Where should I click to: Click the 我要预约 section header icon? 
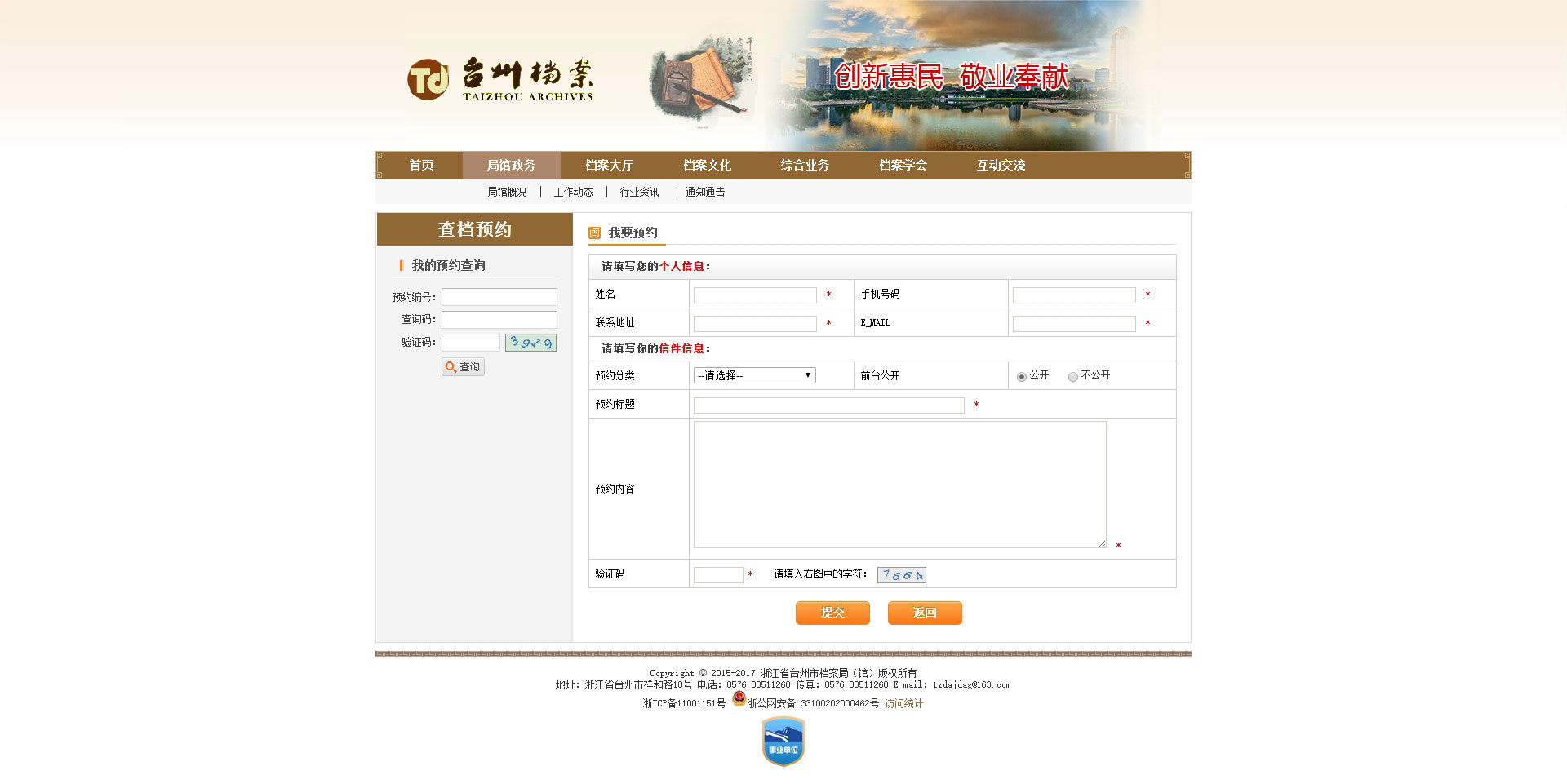pyautogui.click(x=594, y=233)
